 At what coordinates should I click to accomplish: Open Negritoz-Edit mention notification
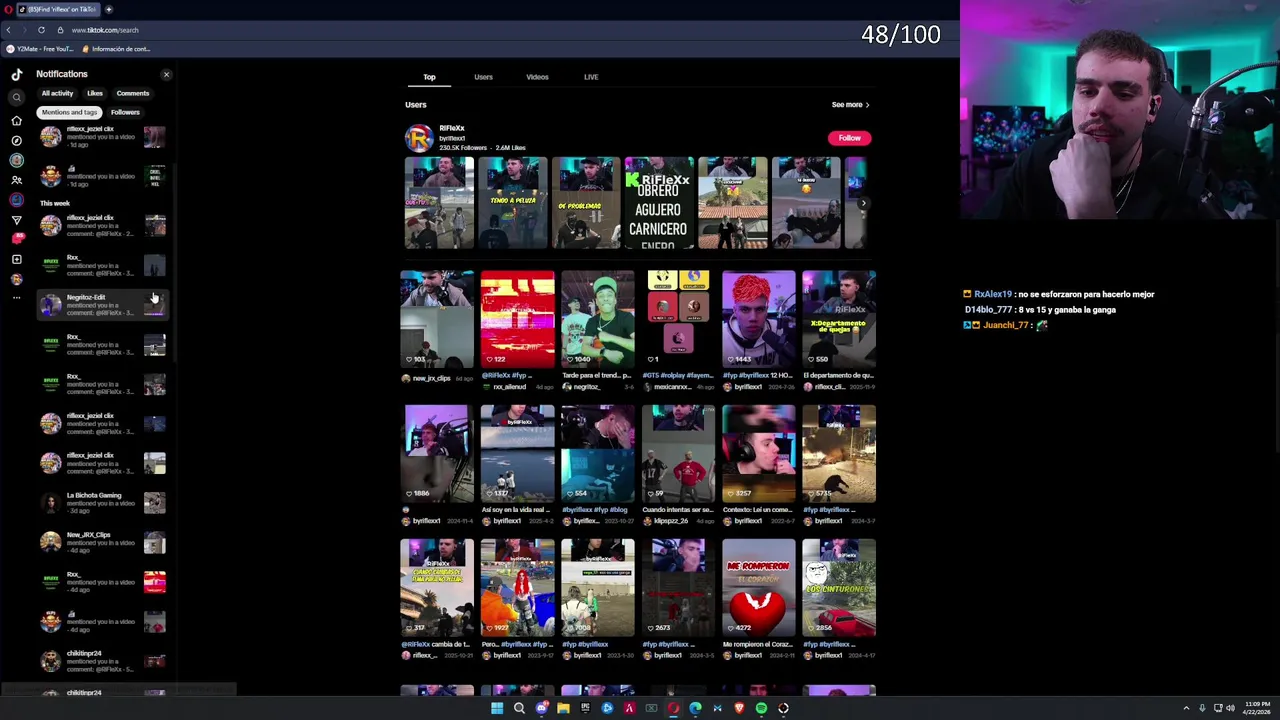[102, 305]
